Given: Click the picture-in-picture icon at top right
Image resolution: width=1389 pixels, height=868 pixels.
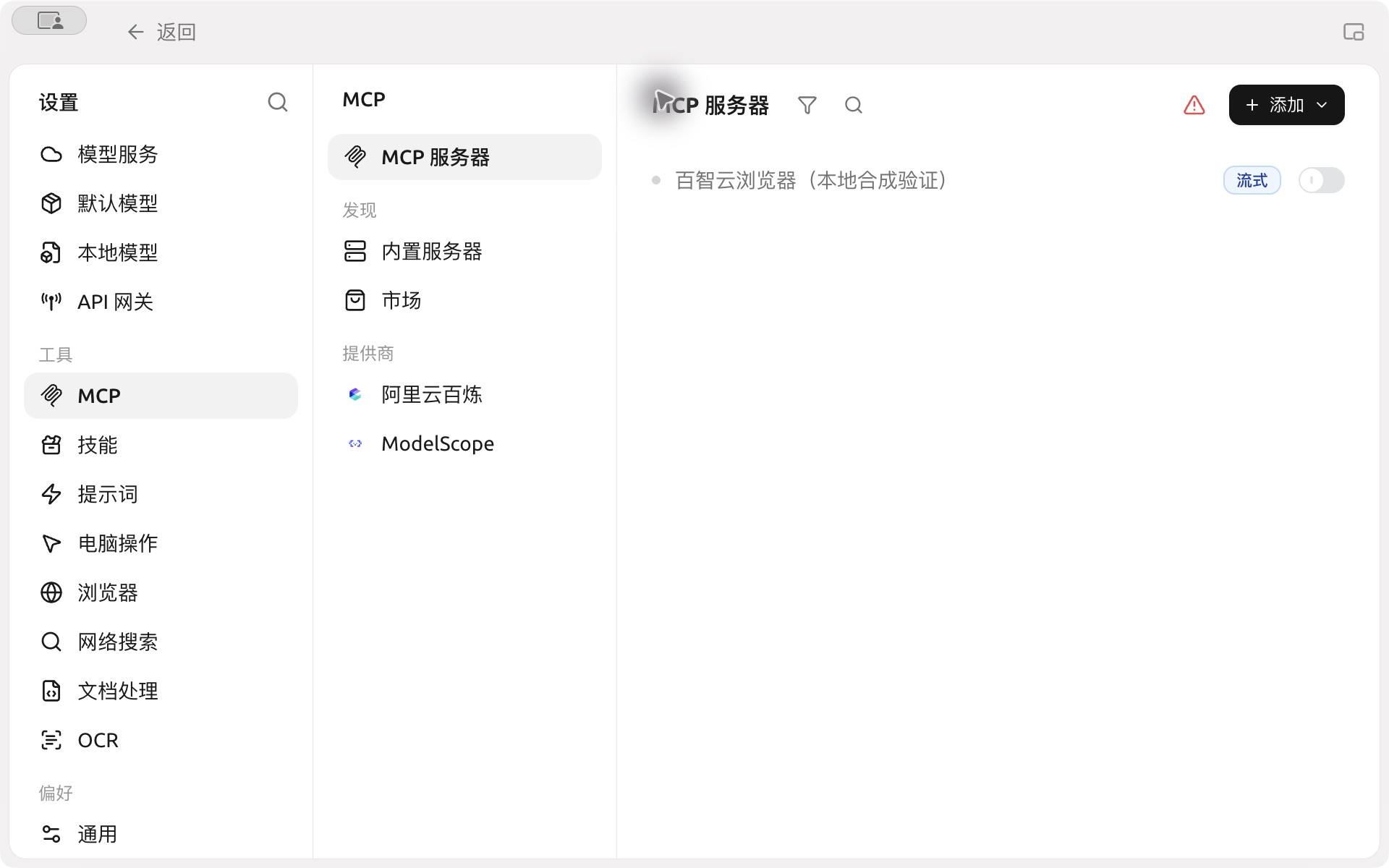Looking at the screenshot, I should tap(1354, 32).
